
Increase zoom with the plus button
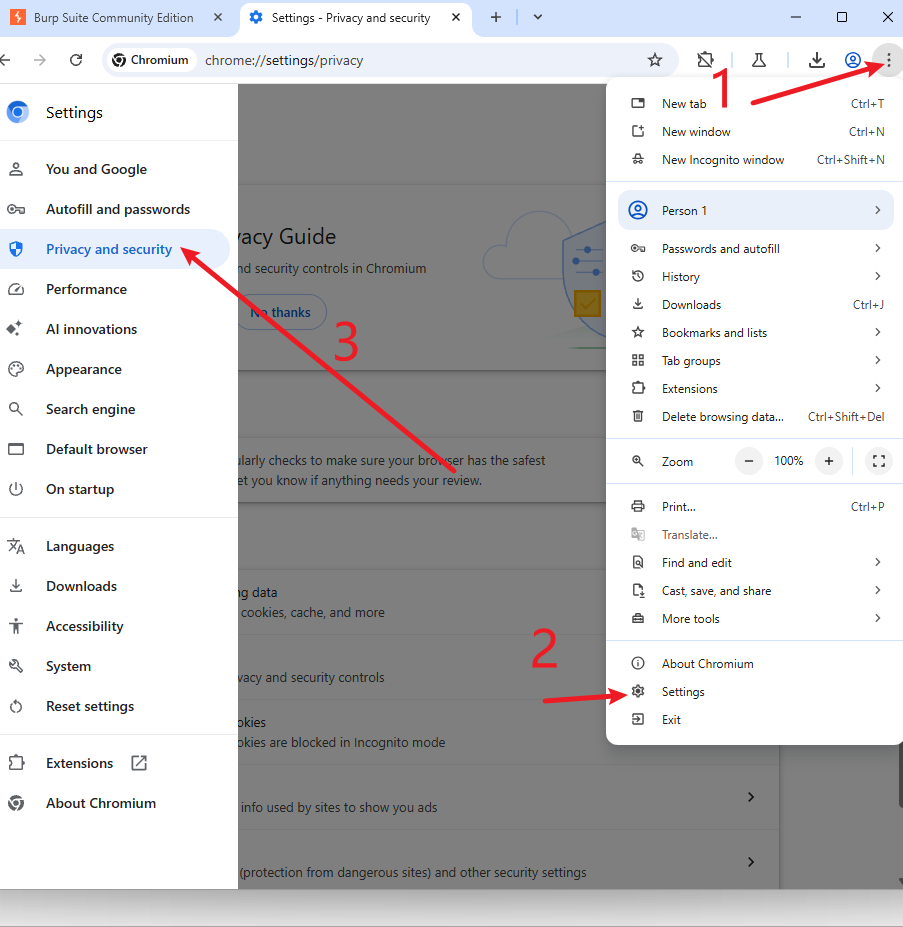click(x=828, y=461)
